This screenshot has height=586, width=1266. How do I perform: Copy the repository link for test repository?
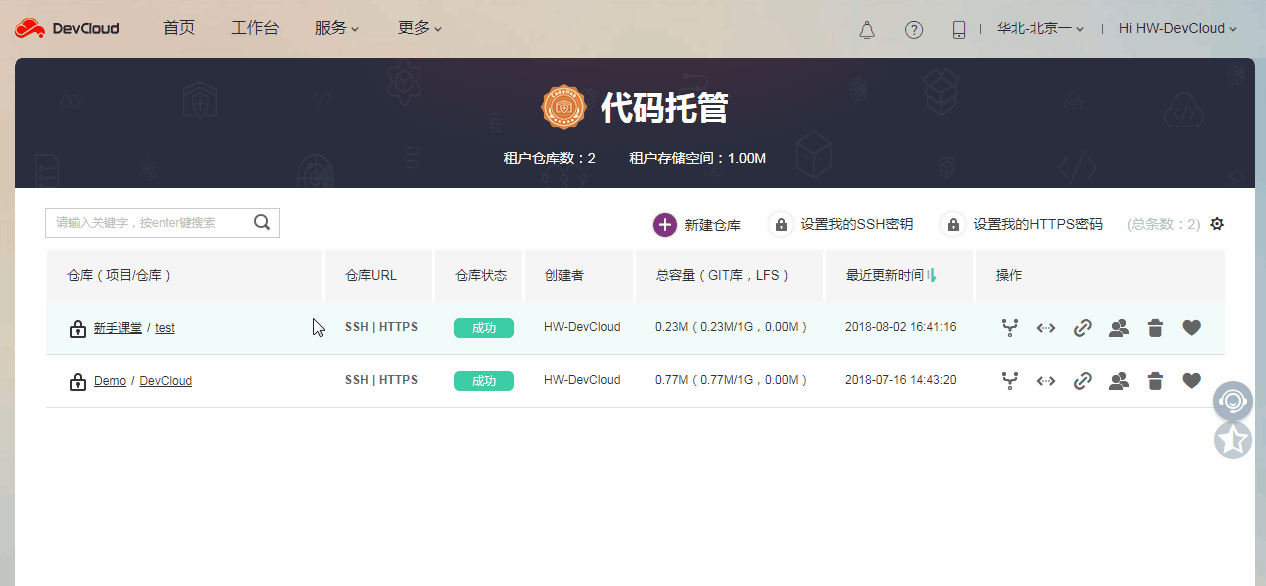pyautogui.click(x=1082, y=327)
